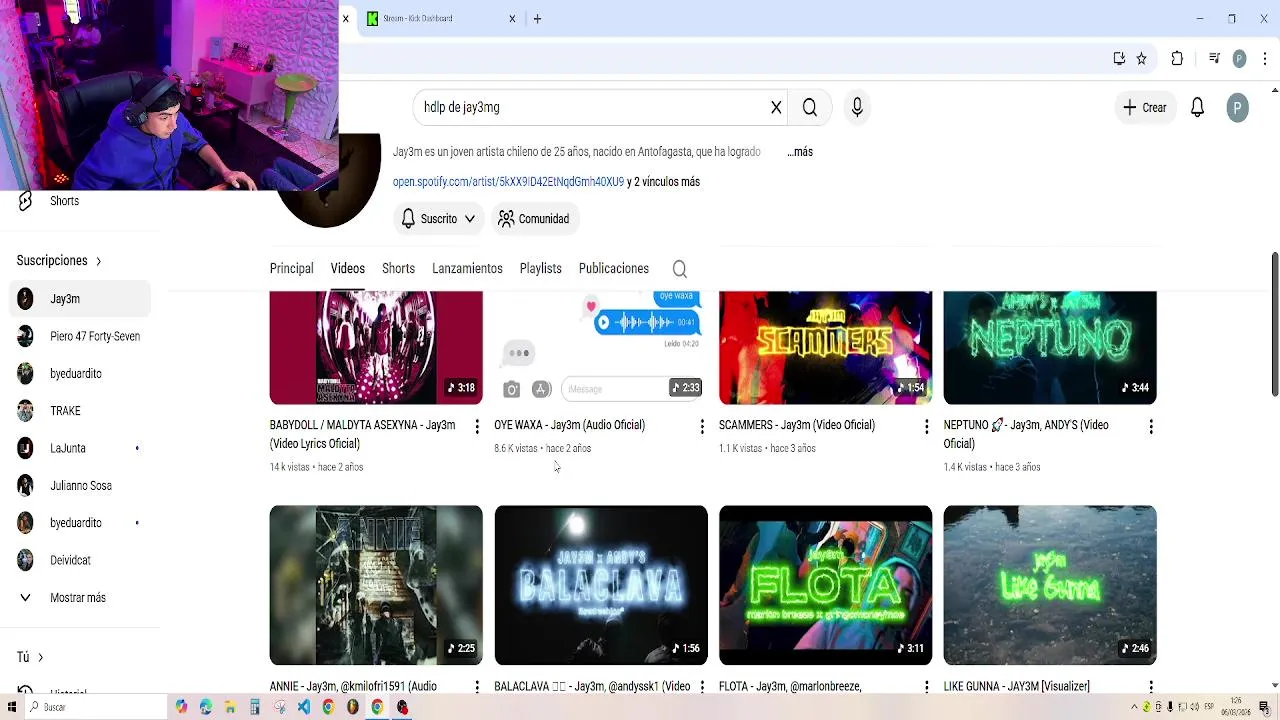Image resolution: width=1280 pixels, height=720 pixels.
Task: Open Visual Studio Code from the taskbar
Action: [x=304, y=707]
